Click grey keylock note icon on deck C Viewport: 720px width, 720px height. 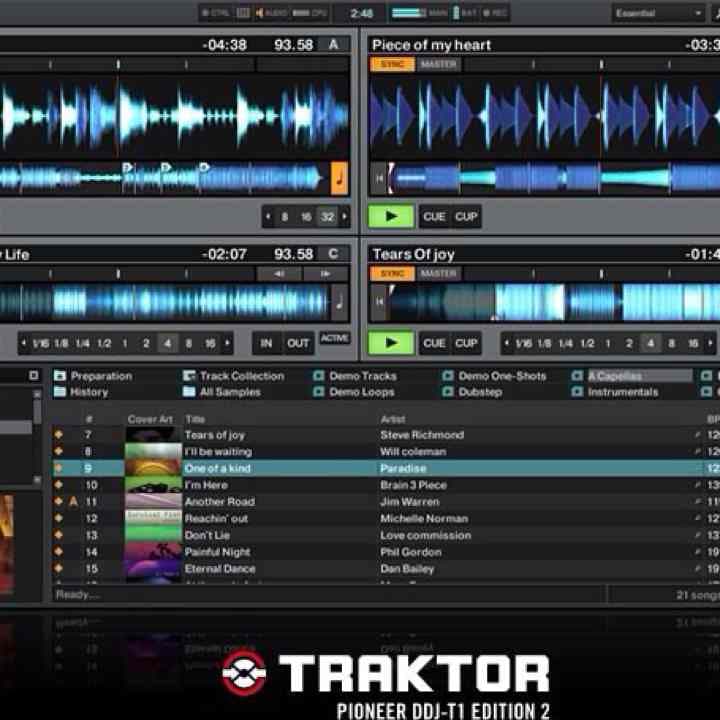click(x=339, y=302)
